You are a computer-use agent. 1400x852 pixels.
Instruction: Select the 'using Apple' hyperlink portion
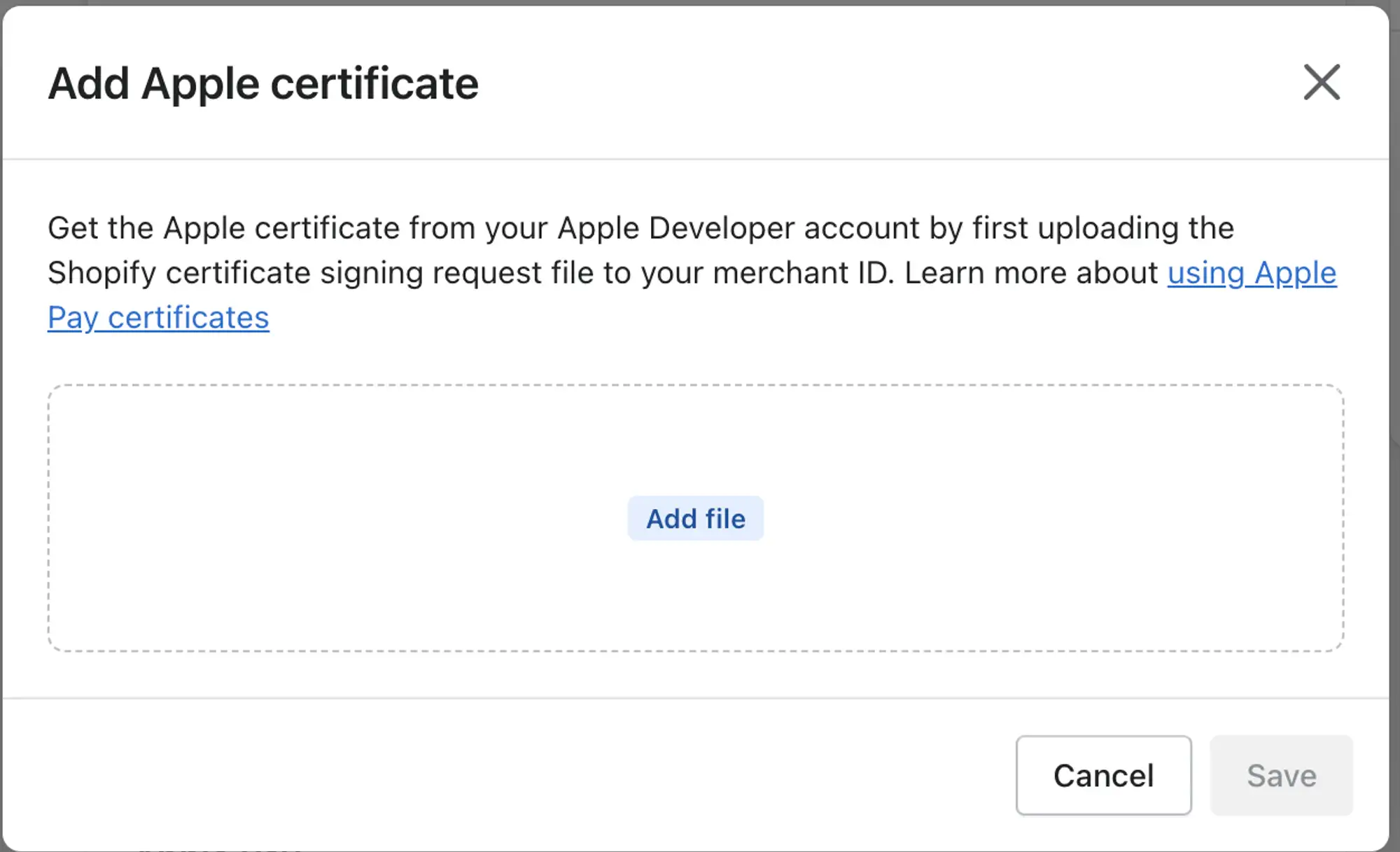(x=1252, y=273)
